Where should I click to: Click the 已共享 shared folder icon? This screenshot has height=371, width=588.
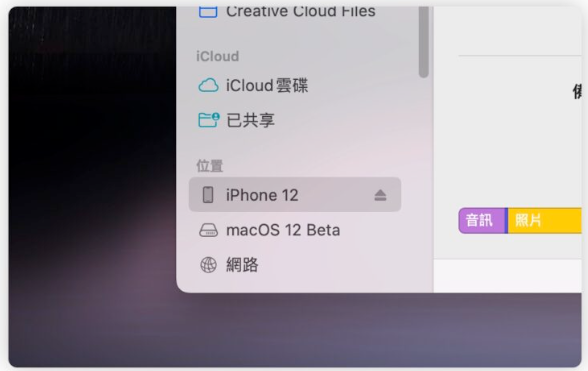pos(208,120)
